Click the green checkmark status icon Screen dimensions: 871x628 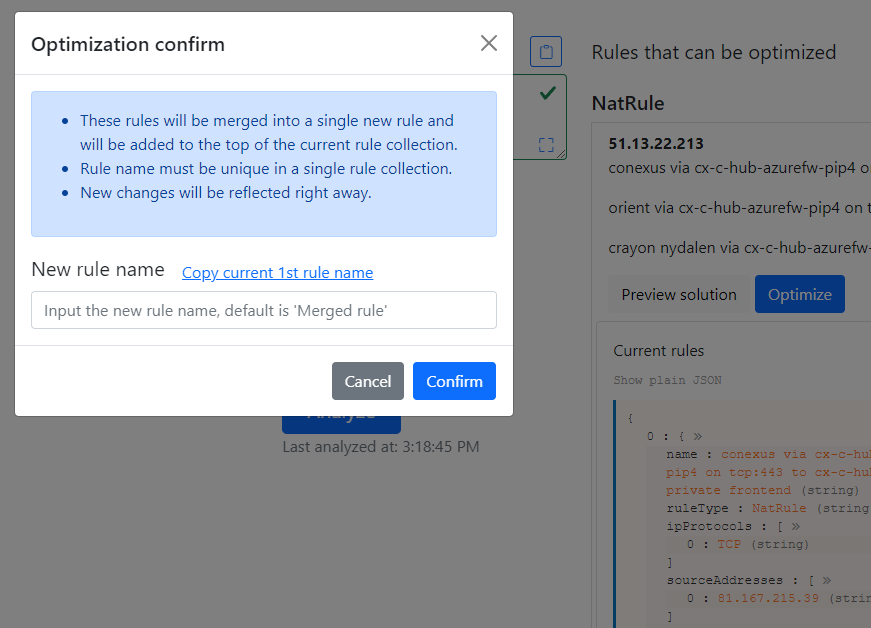[546, 92]
